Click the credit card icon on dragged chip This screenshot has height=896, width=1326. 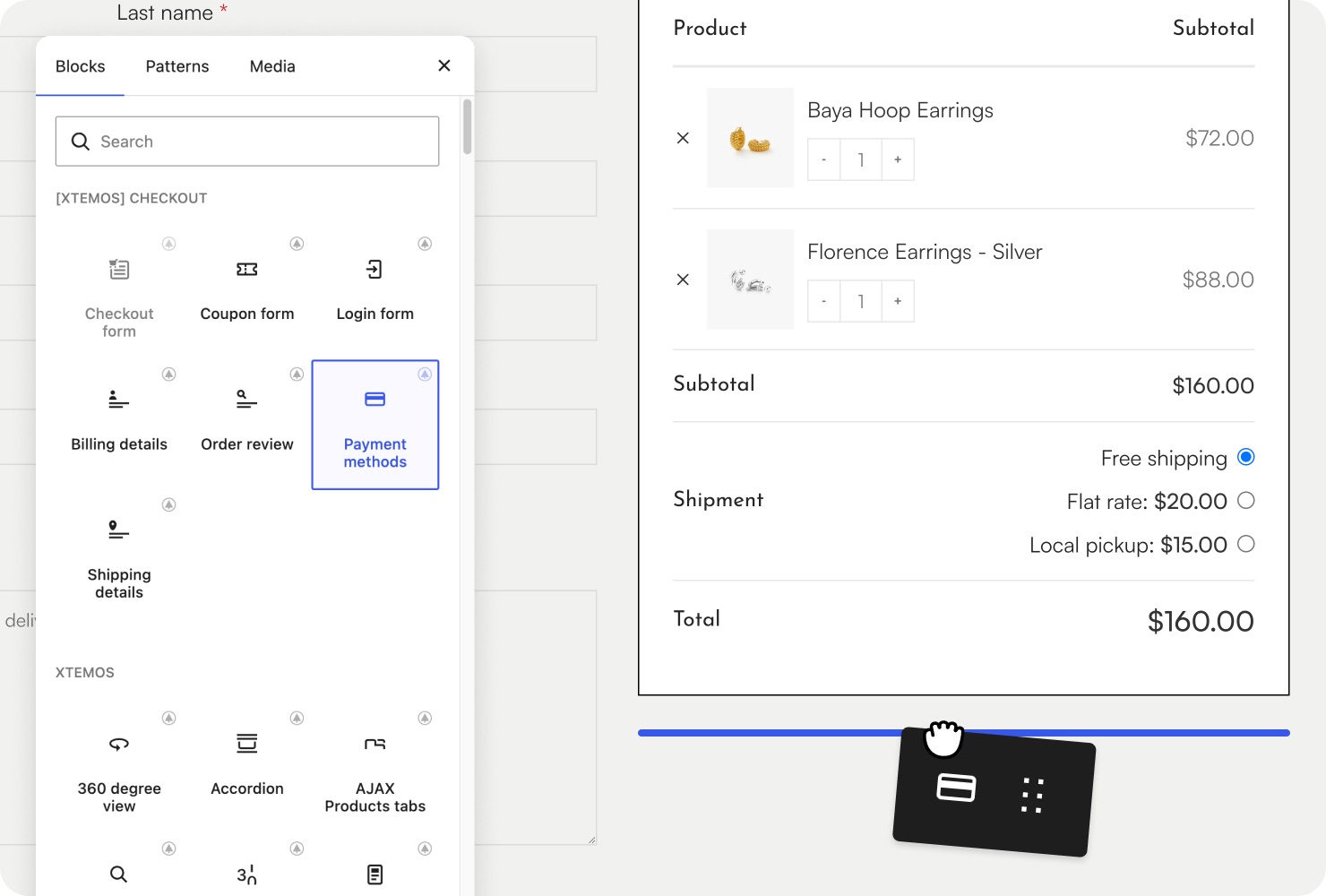click(x=956, y=788)
